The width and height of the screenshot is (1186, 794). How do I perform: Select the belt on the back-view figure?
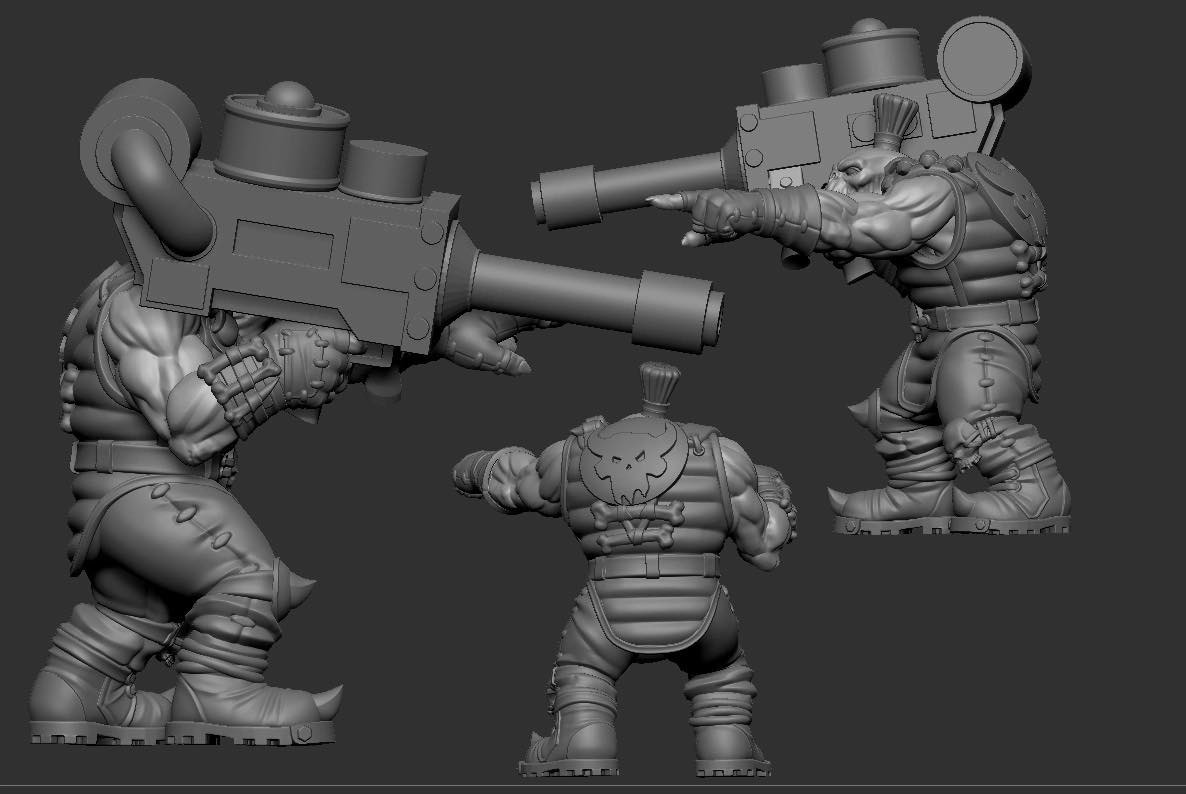pos(655,566)
